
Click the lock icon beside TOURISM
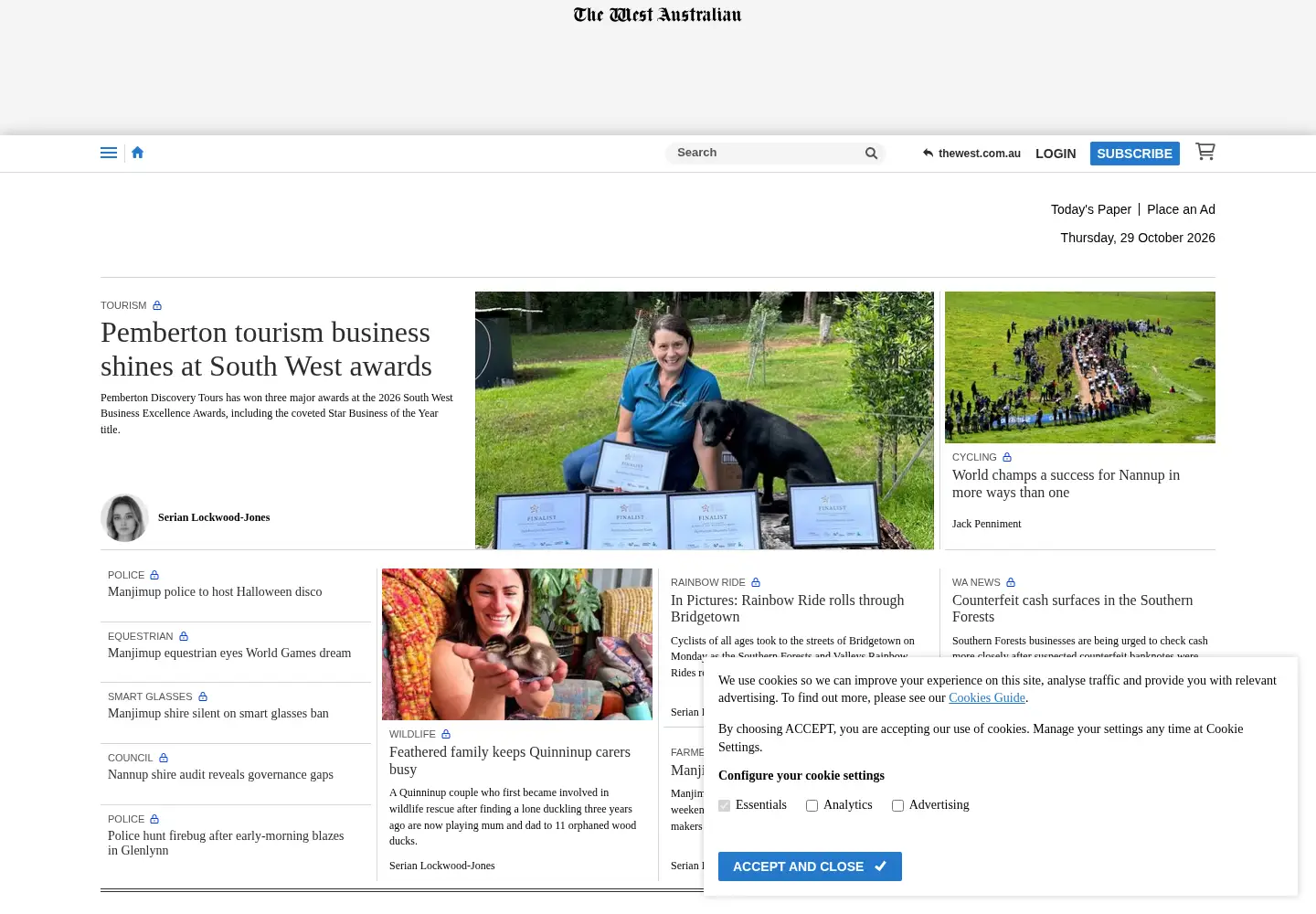click(x=157, y=305)
